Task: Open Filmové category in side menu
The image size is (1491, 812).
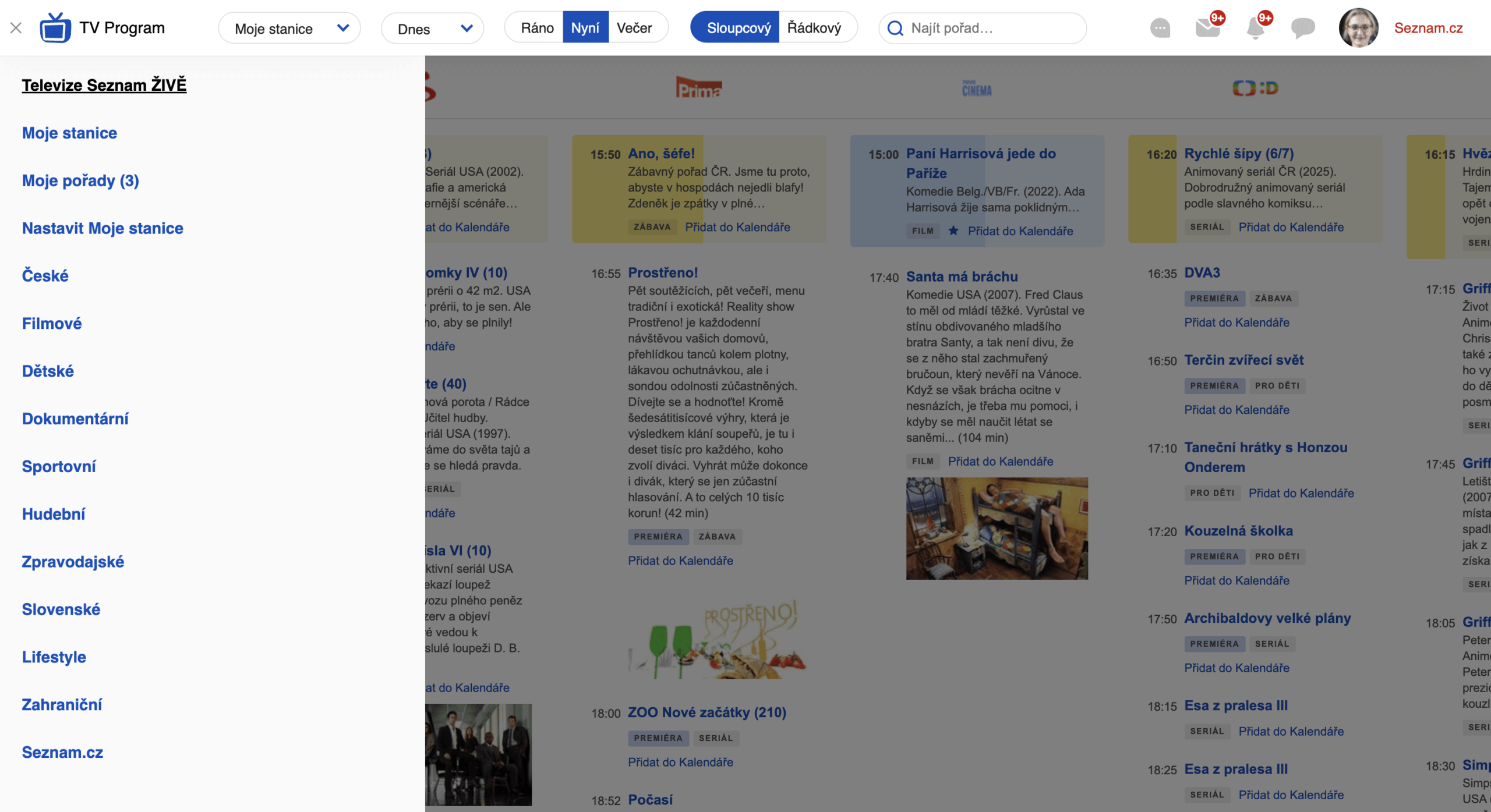Action: click(52, 324)
